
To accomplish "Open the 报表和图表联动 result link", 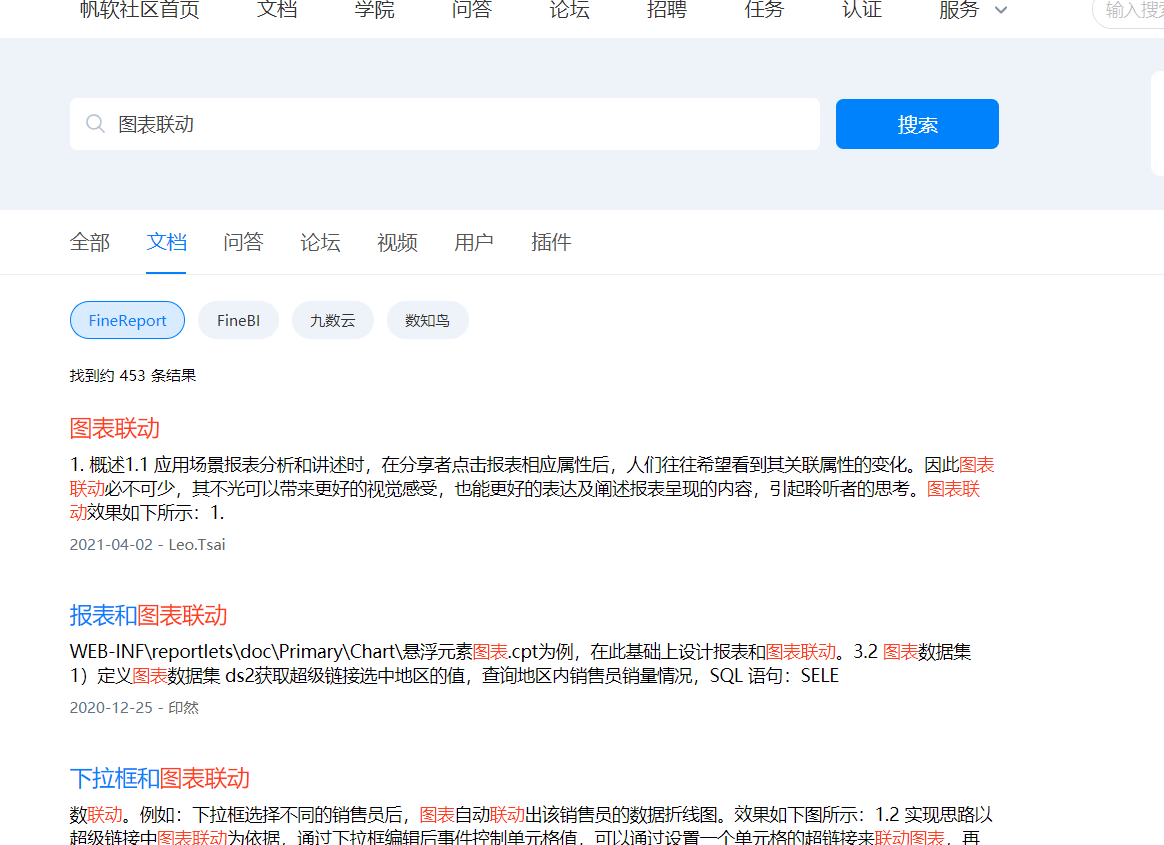I will pos(148,615).
